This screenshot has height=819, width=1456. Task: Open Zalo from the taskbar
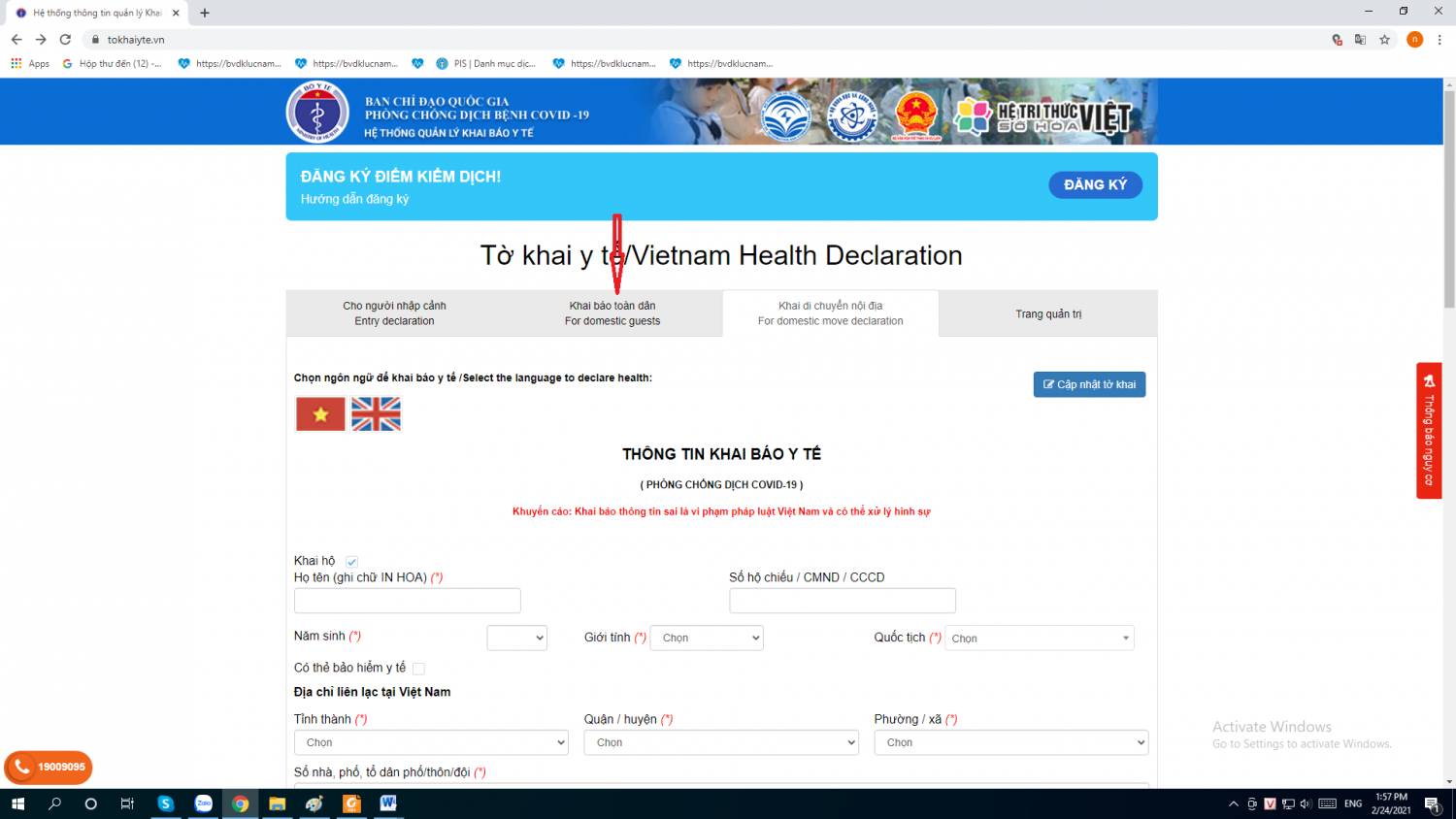pos(203,803)
